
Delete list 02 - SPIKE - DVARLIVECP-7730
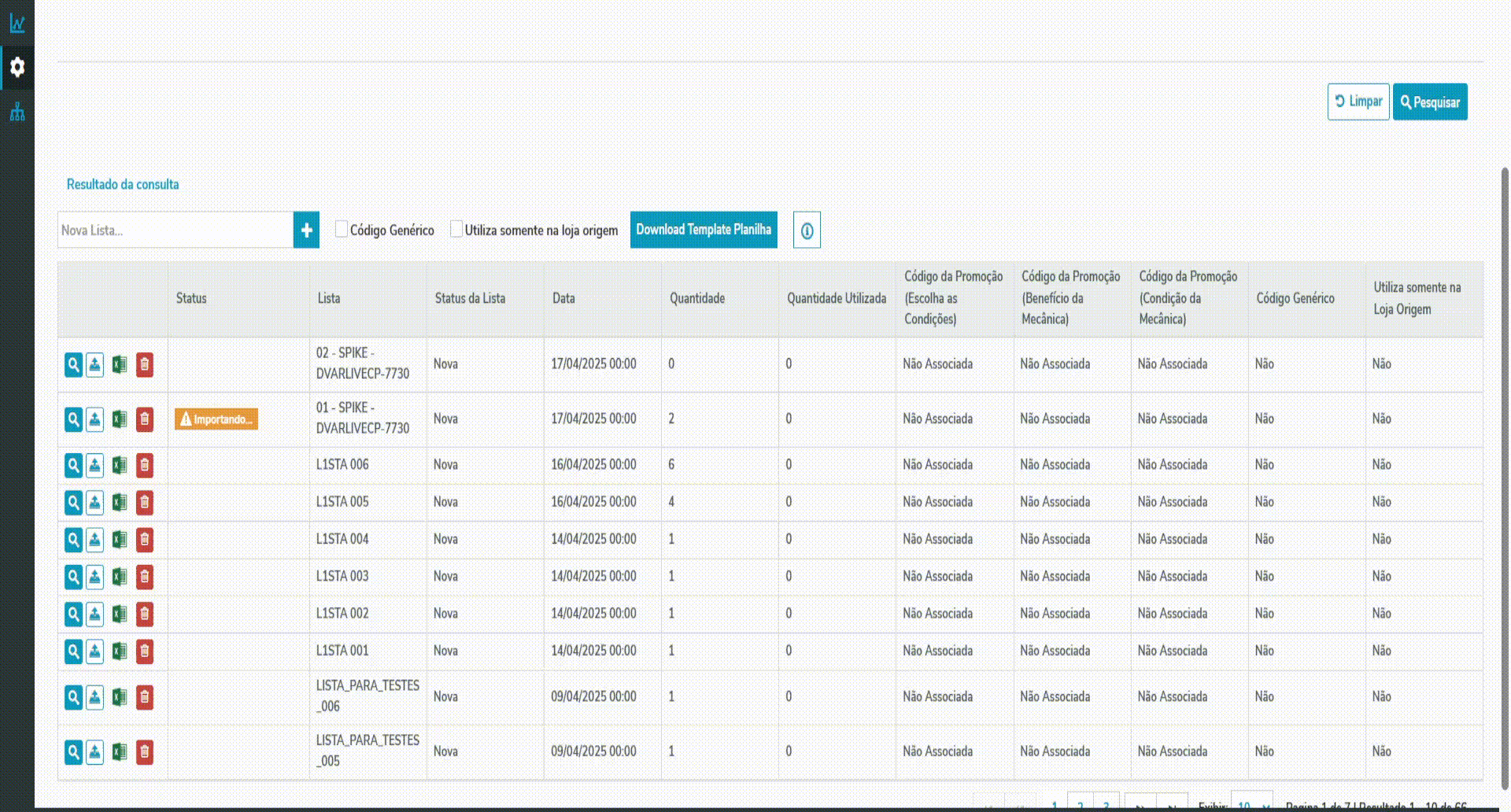click(x=145, y=365)
